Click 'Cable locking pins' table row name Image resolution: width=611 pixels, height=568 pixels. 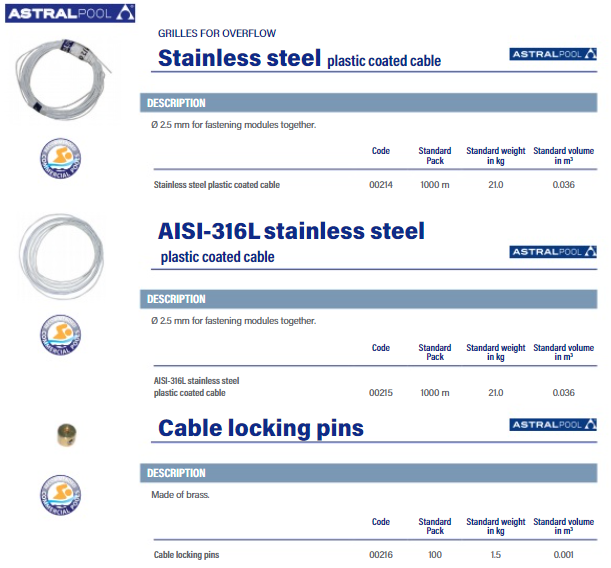pos(186,555)
